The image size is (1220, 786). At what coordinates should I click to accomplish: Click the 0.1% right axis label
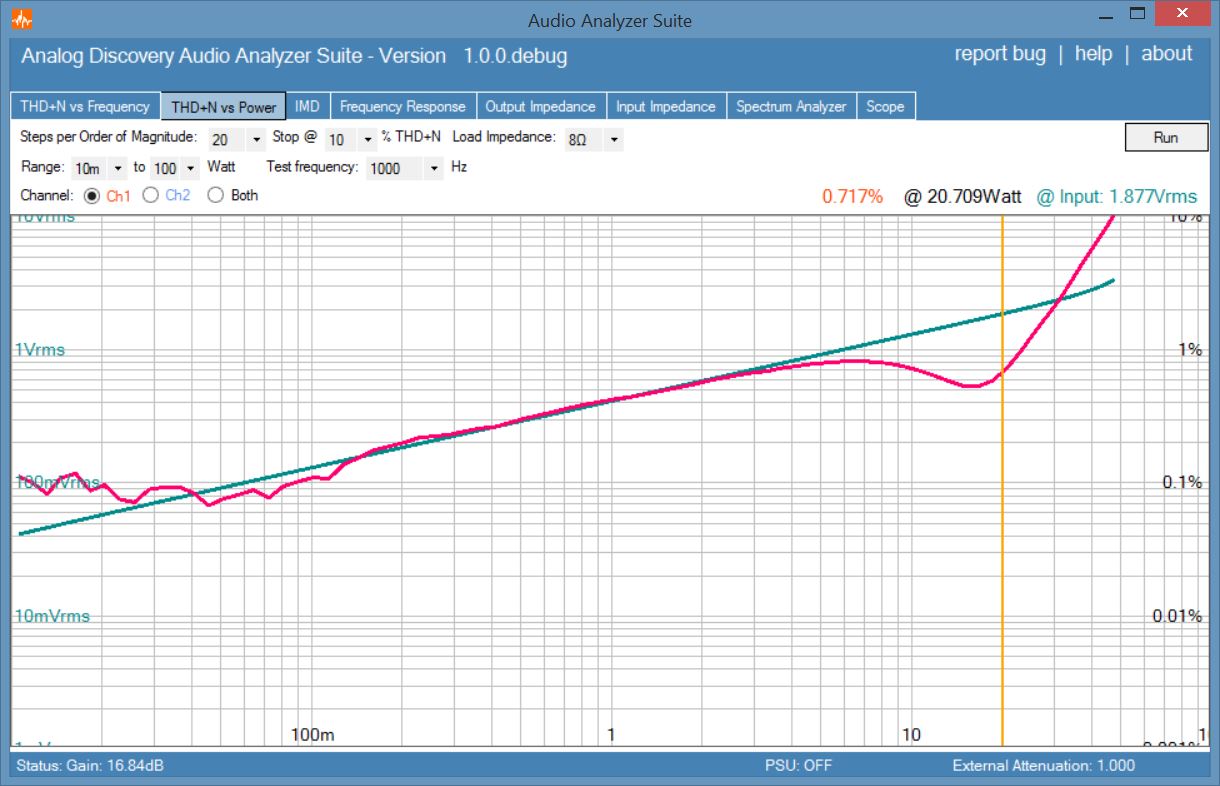1182,483
